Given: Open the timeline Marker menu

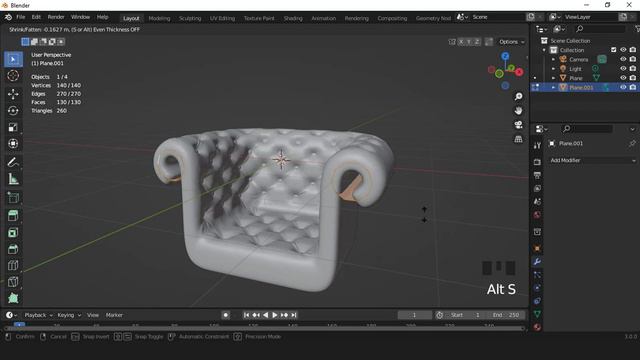Looking at the screenshot, I should (x=114, y=315).
